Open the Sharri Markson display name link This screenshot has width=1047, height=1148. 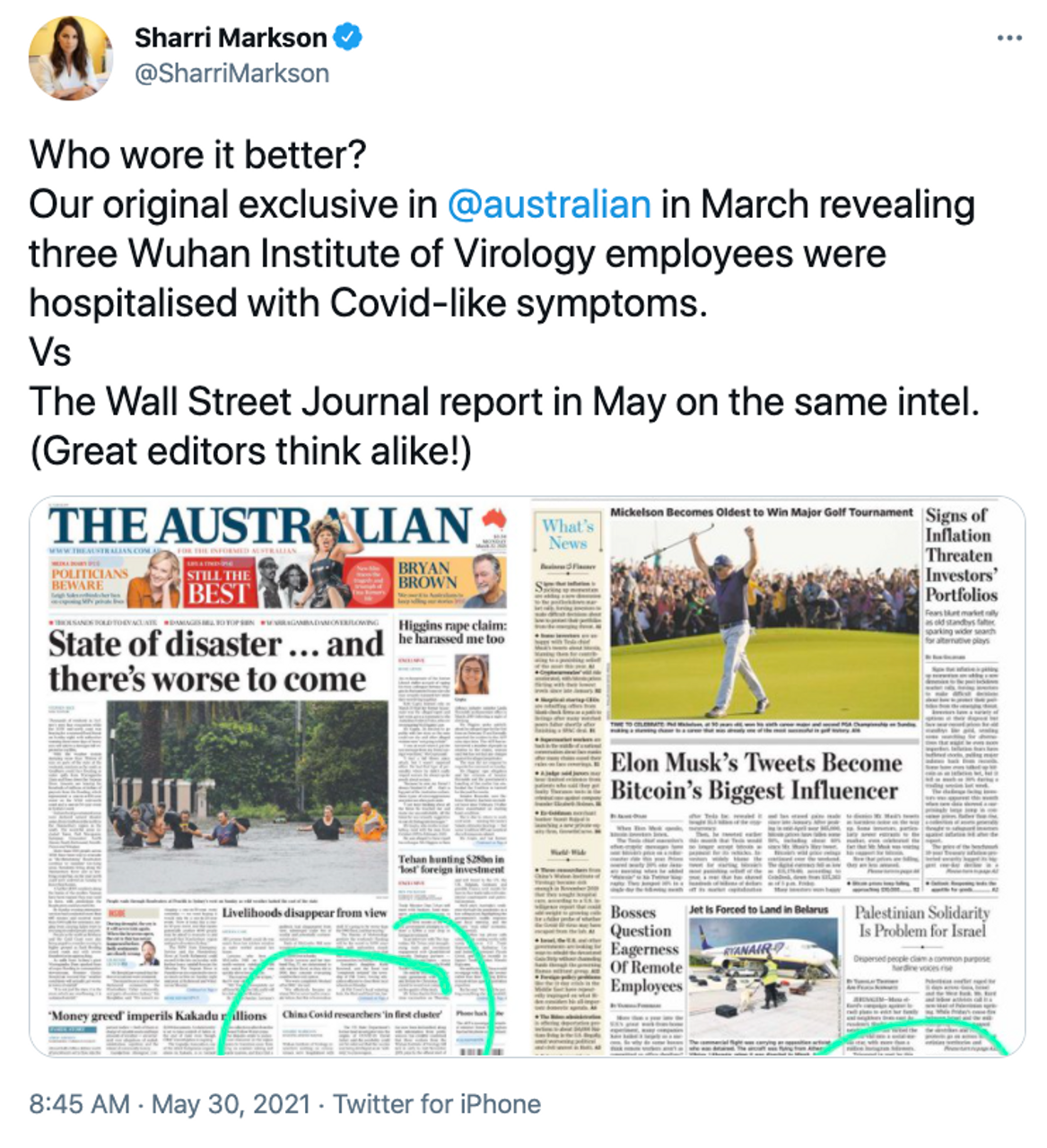tap(231, 38)
